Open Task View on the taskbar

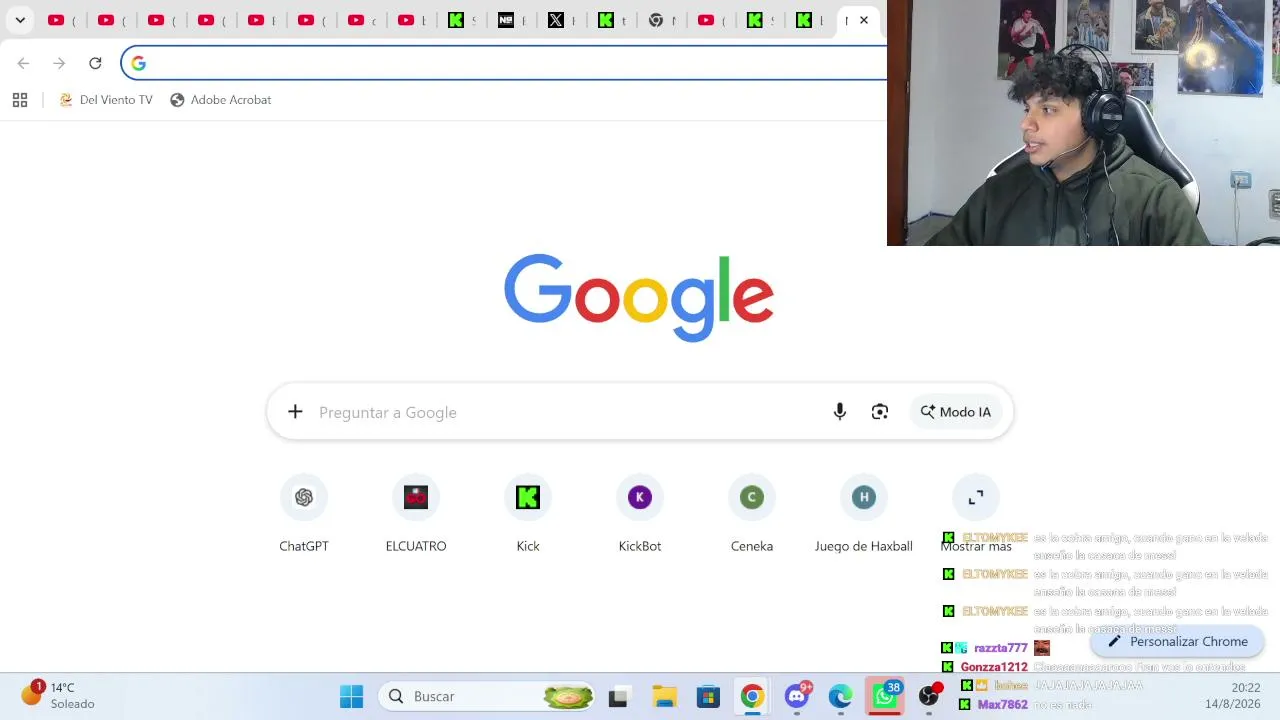[618, 697]
